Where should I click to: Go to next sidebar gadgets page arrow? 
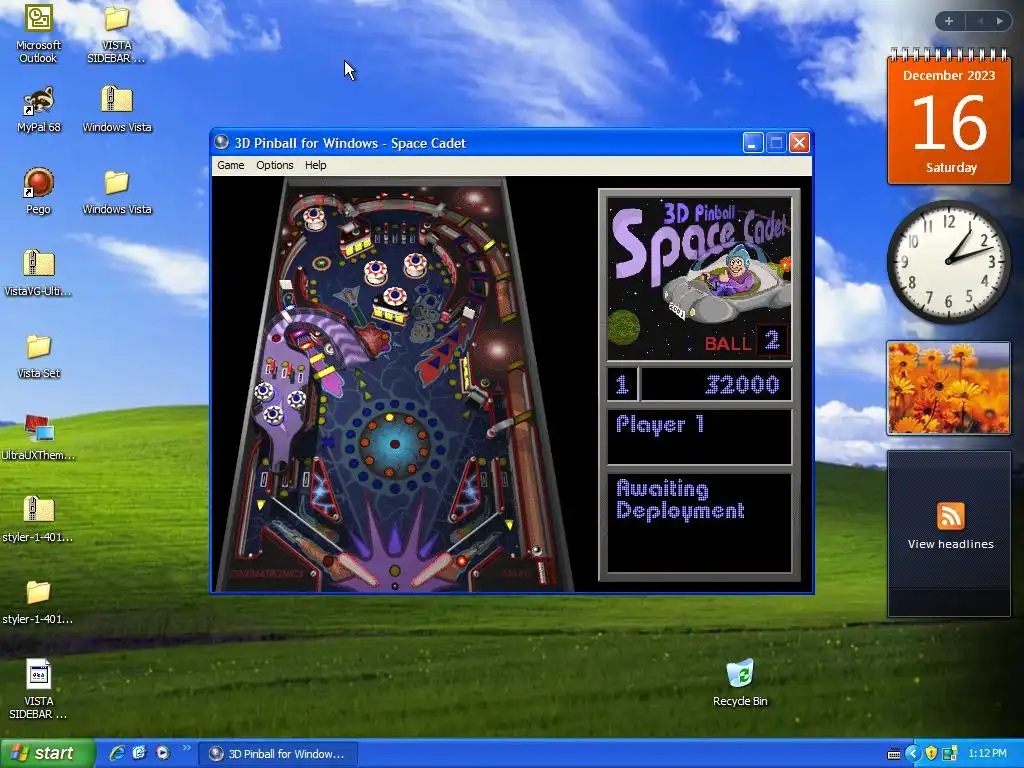(1000, 21)
